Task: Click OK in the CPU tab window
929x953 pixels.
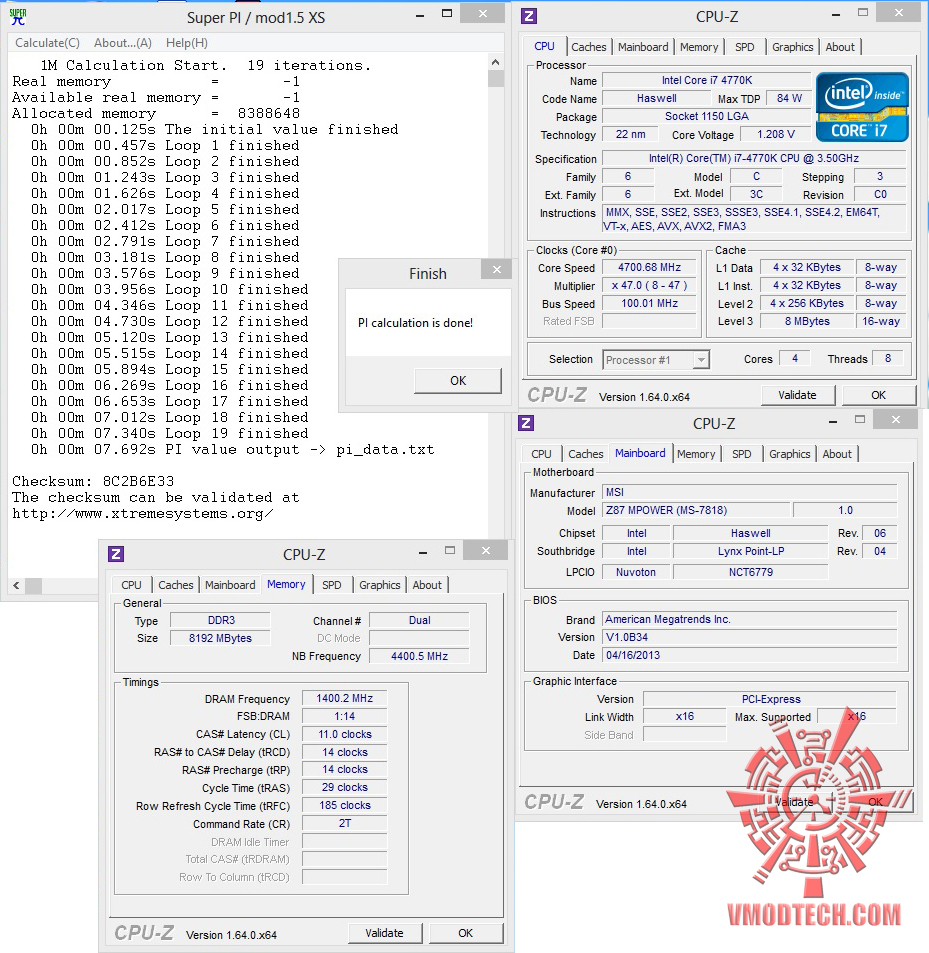Action: click(x=878, y=395)
